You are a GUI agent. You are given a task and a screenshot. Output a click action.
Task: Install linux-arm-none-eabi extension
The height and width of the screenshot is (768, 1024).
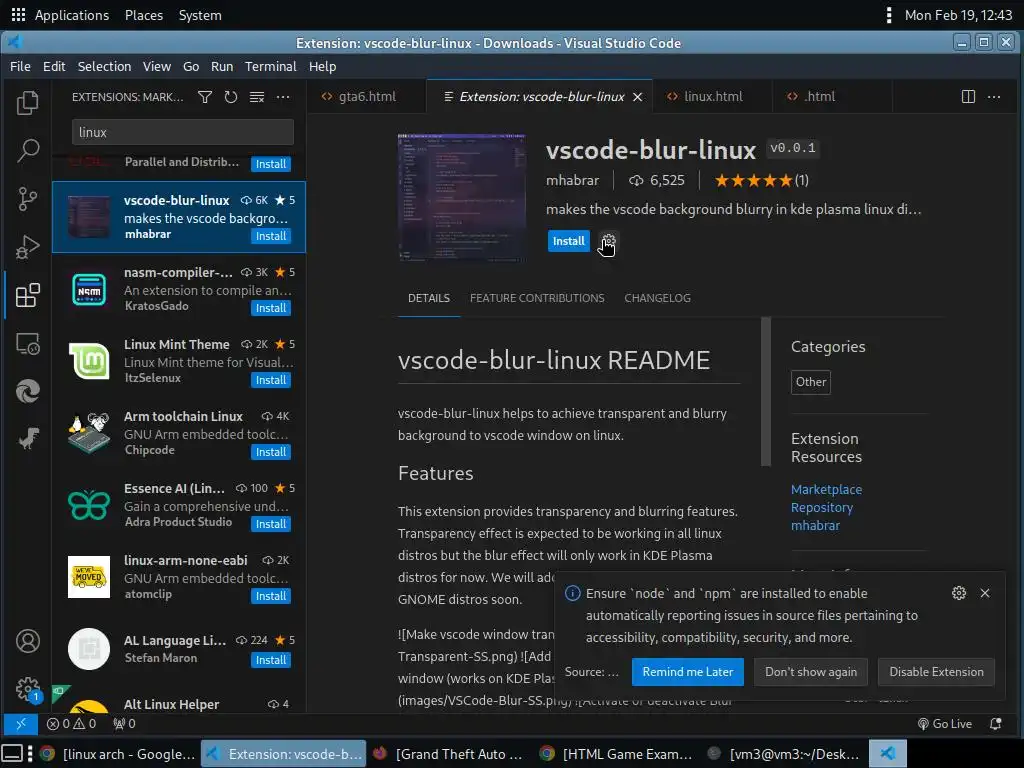click(x=270, y=596)
